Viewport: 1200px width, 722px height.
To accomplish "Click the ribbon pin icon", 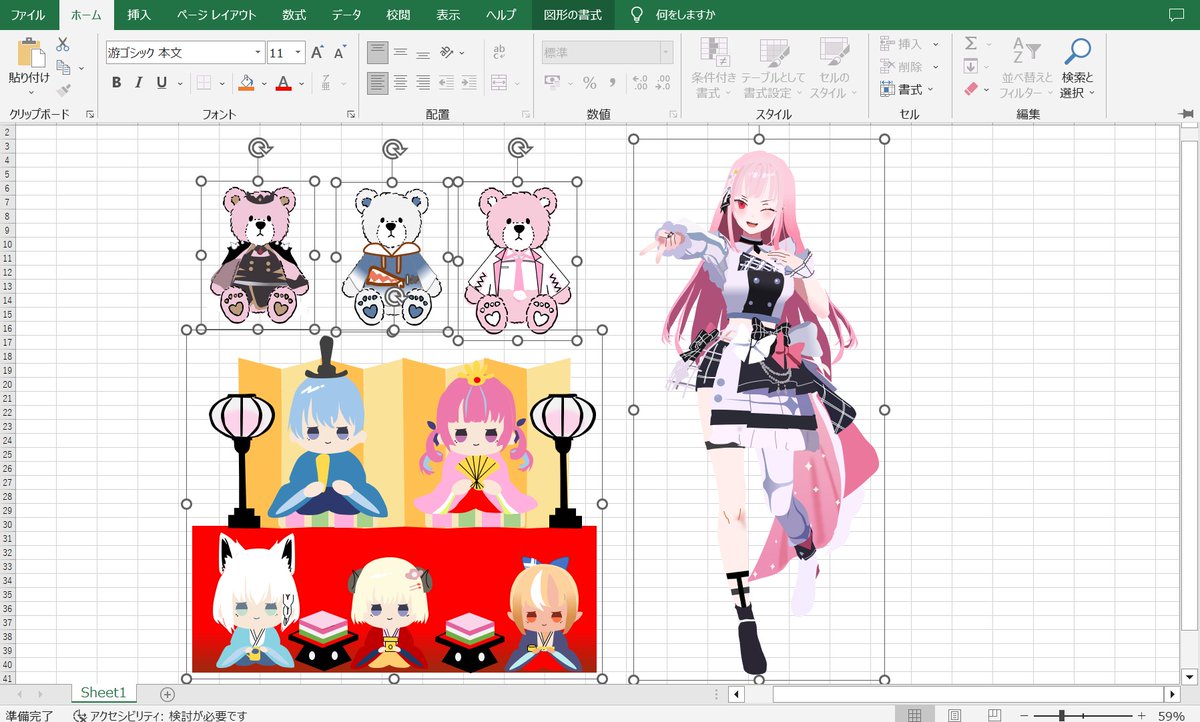I will tap(1186, 114).
